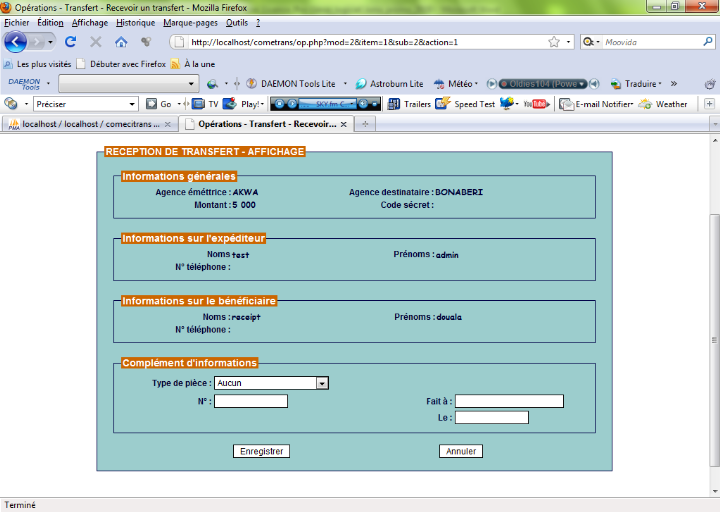The image size is (720, 512).
Task: Open the Historique menu
Action: pos(135,22)
